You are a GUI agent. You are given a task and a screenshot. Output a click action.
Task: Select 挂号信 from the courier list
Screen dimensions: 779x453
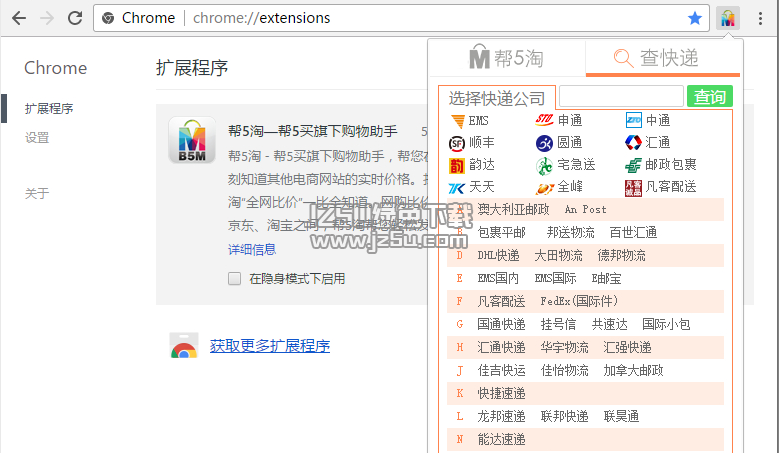(x=558, y=324)
